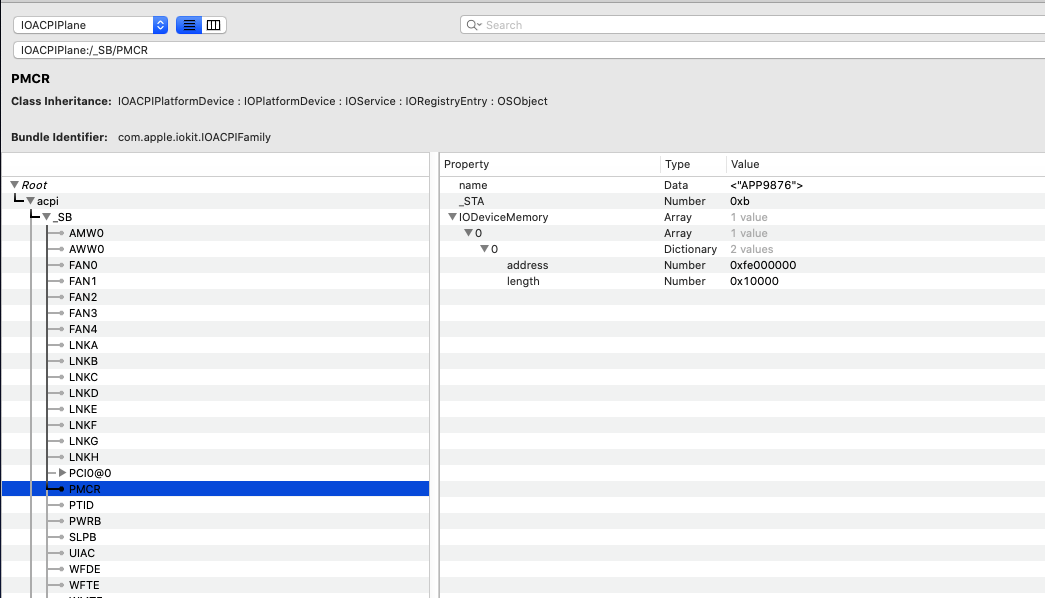Switch to column browser view icon
The width and height of the screenshot is (1045, 598).
point(213,25)
